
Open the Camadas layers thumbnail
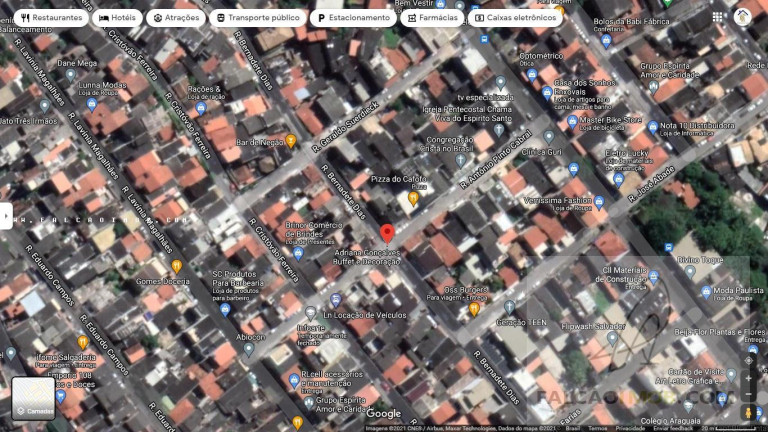(x=33, y=398)
